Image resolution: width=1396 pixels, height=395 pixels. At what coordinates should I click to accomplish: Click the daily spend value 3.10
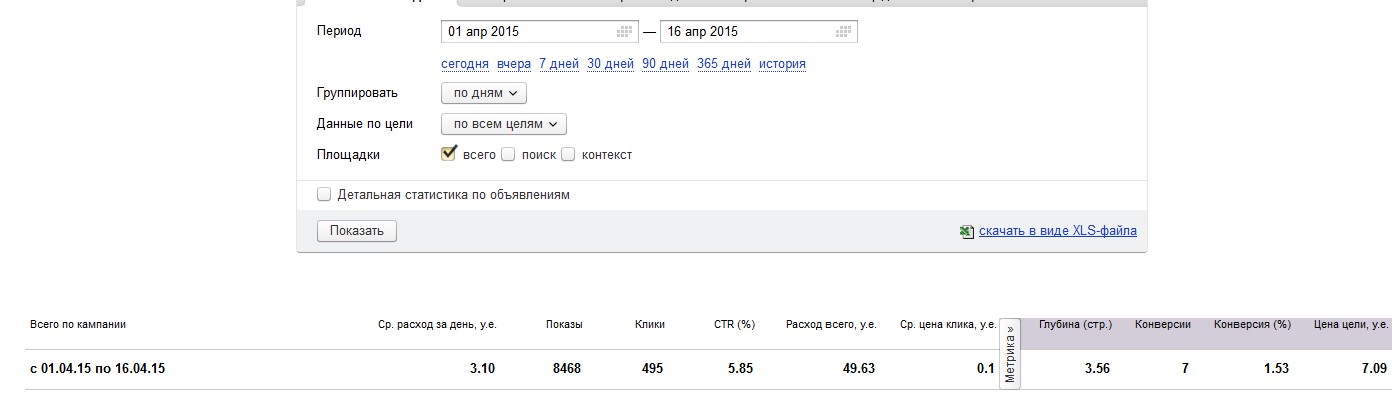(x=481, y=369)
